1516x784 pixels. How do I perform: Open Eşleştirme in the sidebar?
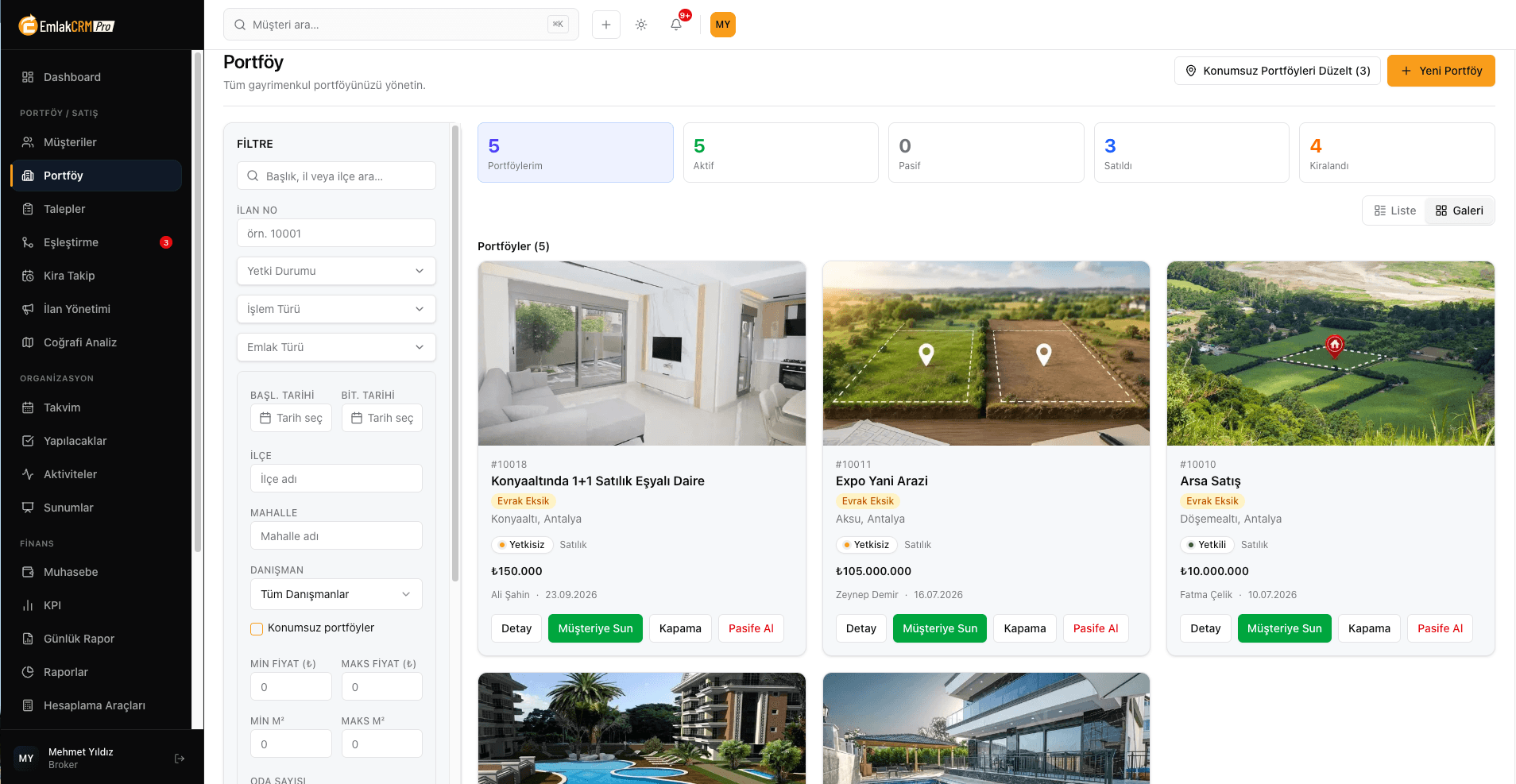click(96, 242)
